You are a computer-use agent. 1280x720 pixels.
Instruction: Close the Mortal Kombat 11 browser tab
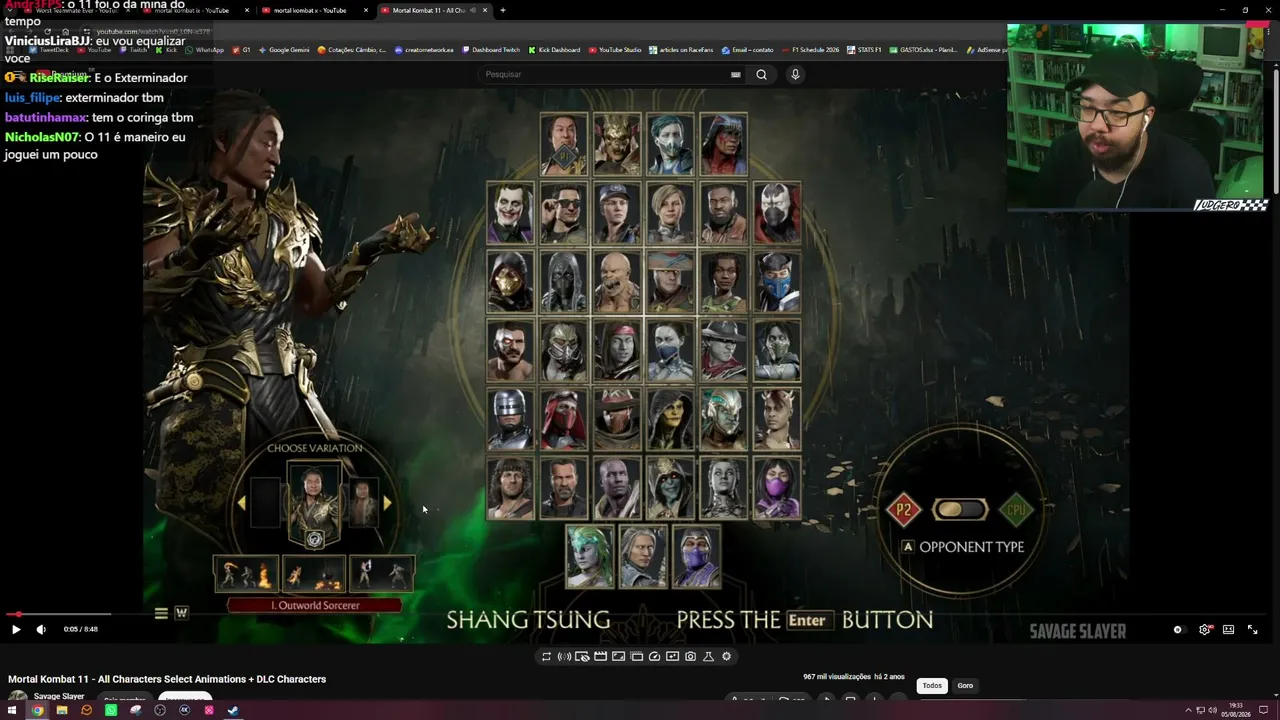point(485,10)
